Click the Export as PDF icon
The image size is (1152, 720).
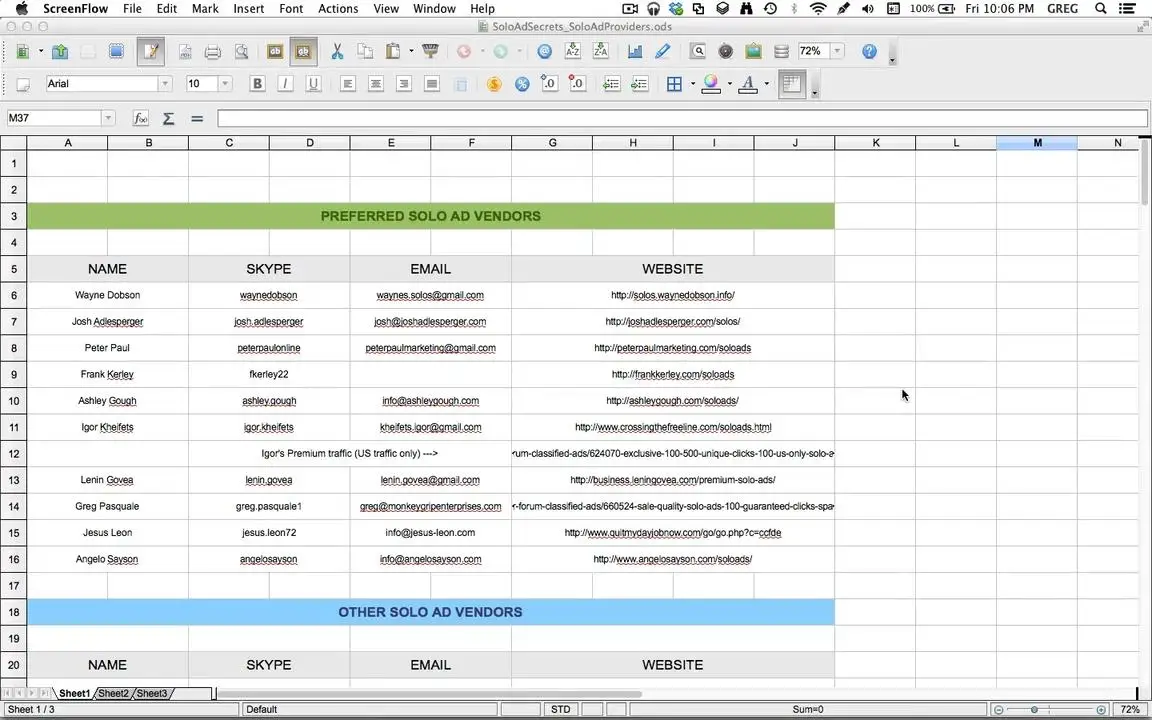pos(185,51)
